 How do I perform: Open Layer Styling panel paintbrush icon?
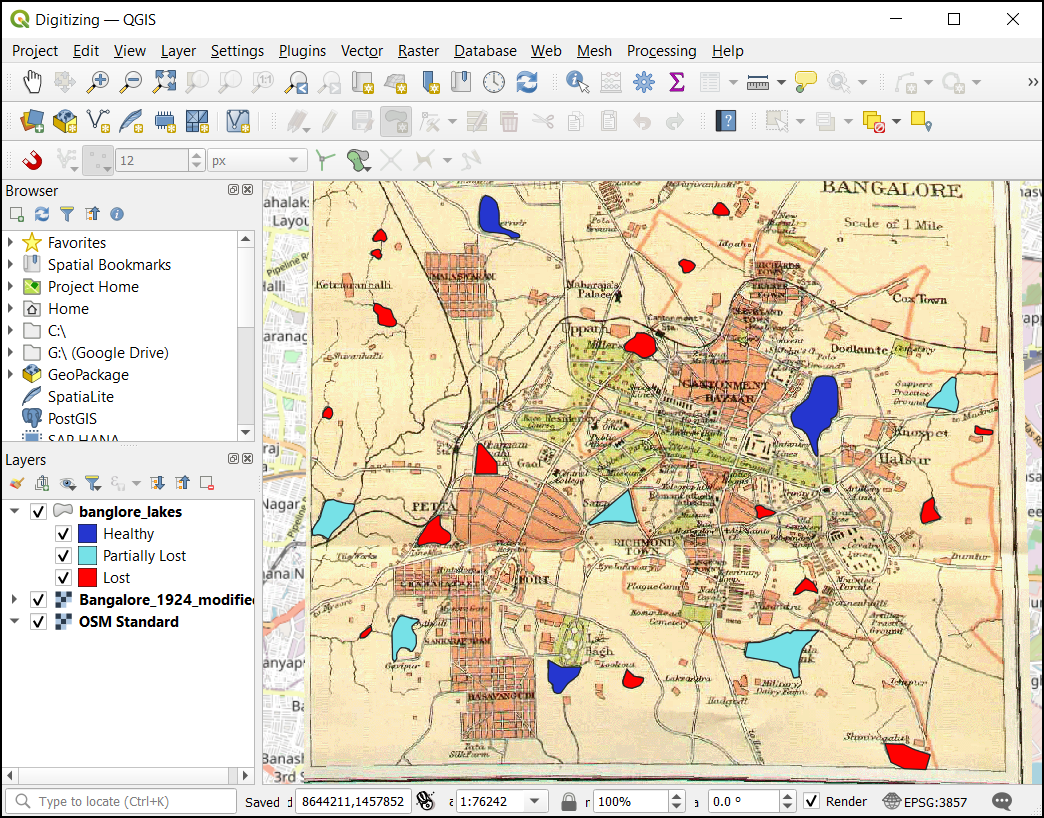pyautogui.click(x=17, y=483)
